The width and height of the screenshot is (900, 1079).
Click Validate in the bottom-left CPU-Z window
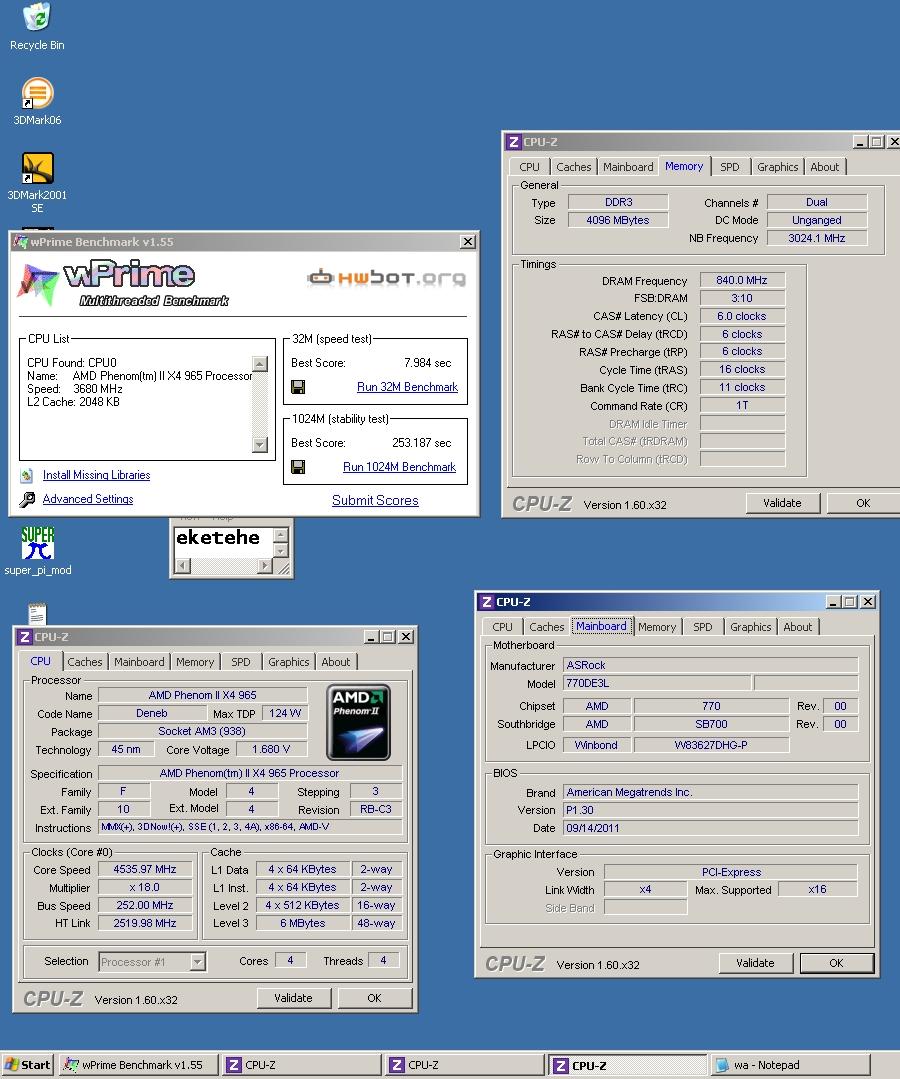pyautogui.click(x=293, y=998)
